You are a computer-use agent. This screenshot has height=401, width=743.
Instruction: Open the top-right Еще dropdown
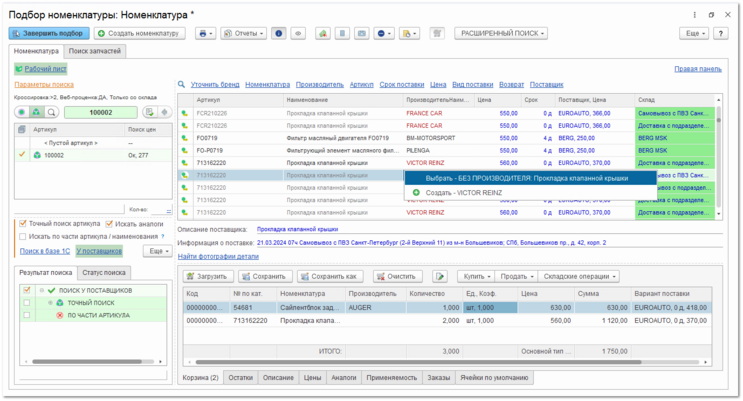point(695,34)
